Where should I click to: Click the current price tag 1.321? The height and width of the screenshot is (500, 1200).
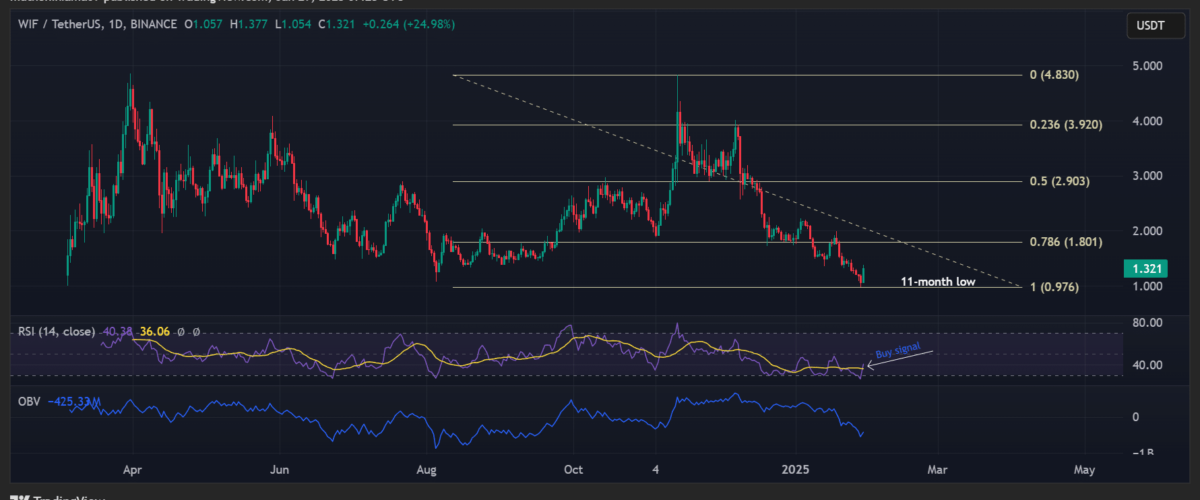coord(1143,268)
